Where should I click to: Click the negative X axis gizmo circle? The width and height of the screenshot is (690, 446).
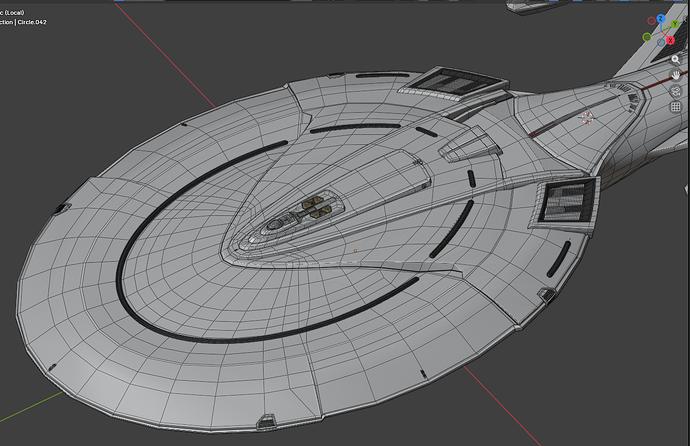651,21
